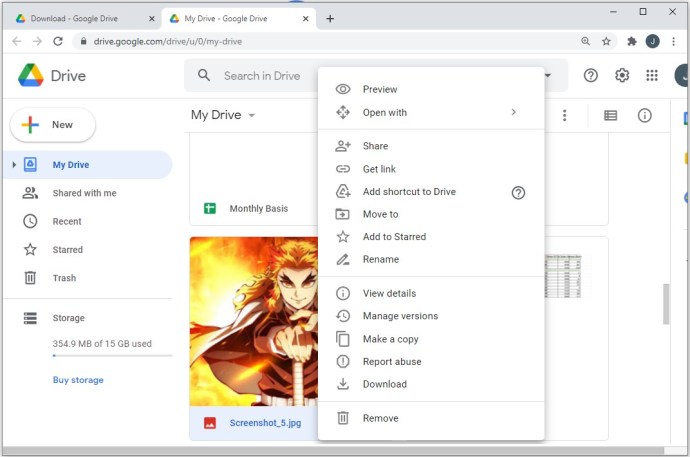The width and height of the screenshot is (690, 457).
Task: Click the Screenshot_5.jpg image file icon
Action: click(210, 423)
